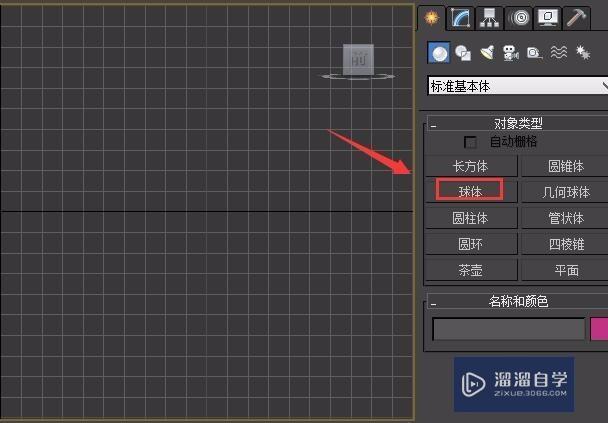Select the Geometry category icon

[439, 52]
